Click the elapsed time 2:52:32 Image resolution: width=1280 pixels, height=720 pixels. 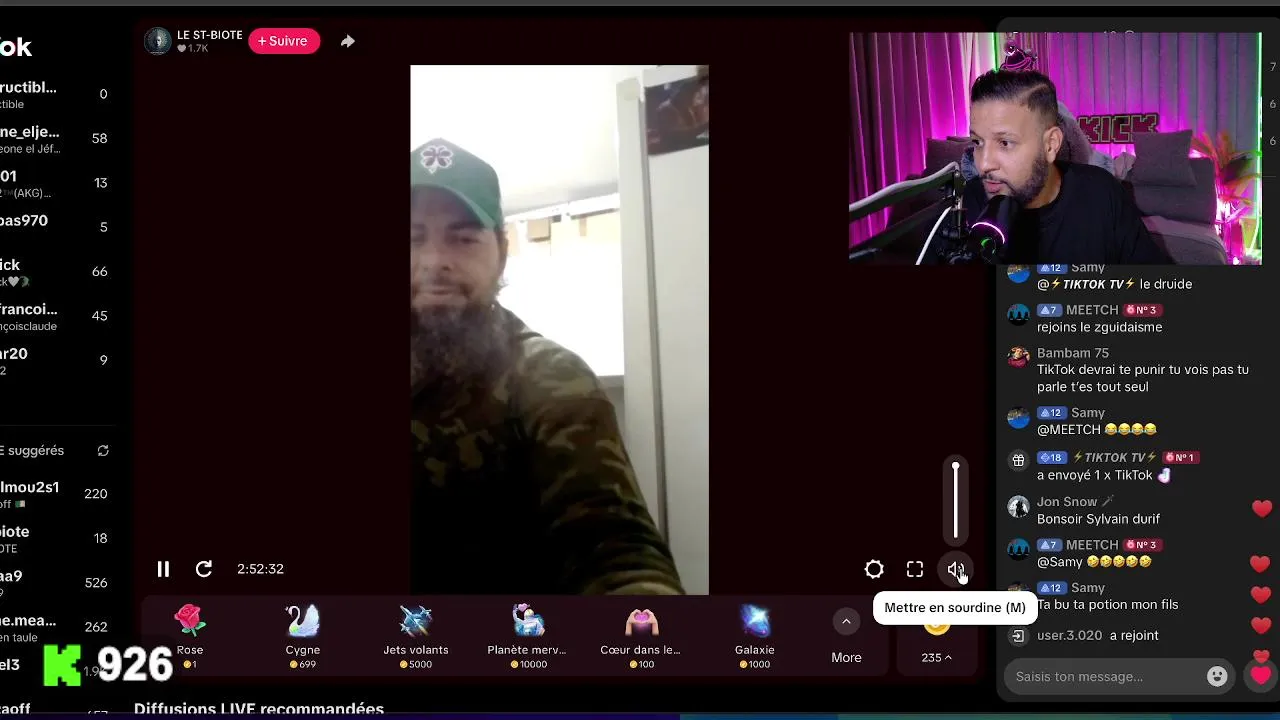[x=260, y=569]
